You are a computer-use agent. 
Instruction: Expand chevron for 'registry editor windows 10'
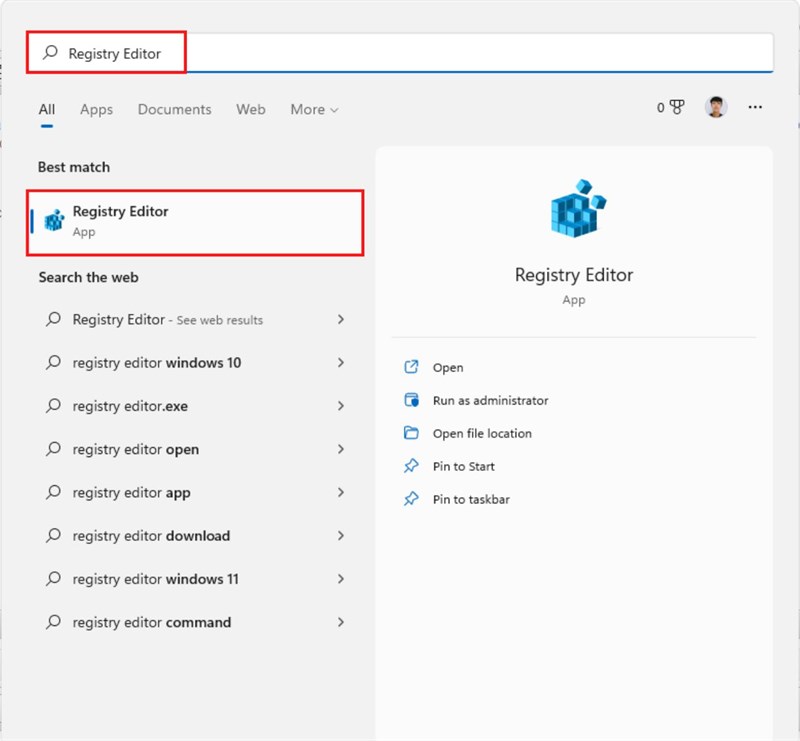[x=341, y=362]
